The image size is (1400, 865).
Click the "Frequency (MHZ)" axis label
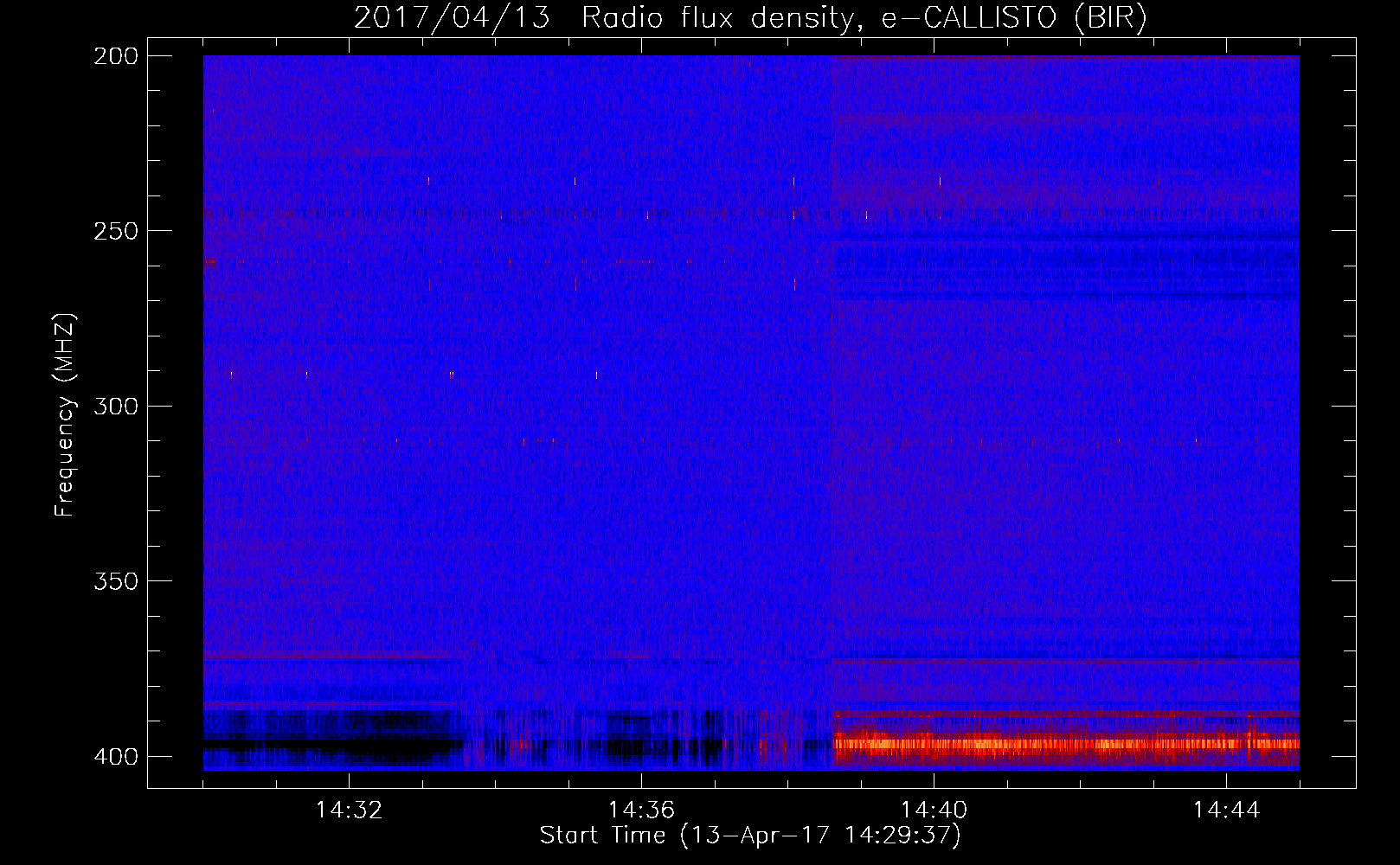pos(65,414)
